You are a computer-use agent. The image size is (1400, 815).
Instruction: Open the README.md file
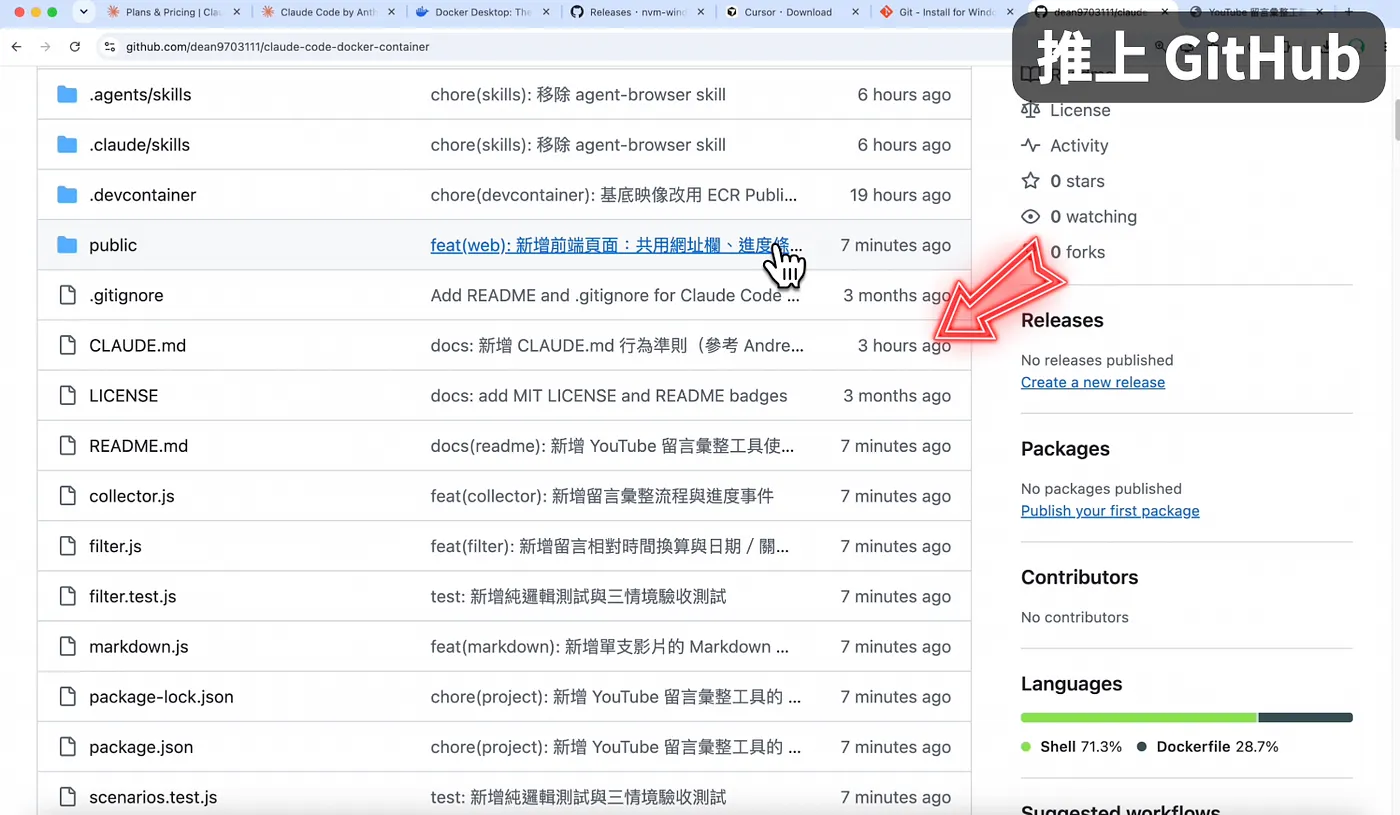click(x=138, y=445)
